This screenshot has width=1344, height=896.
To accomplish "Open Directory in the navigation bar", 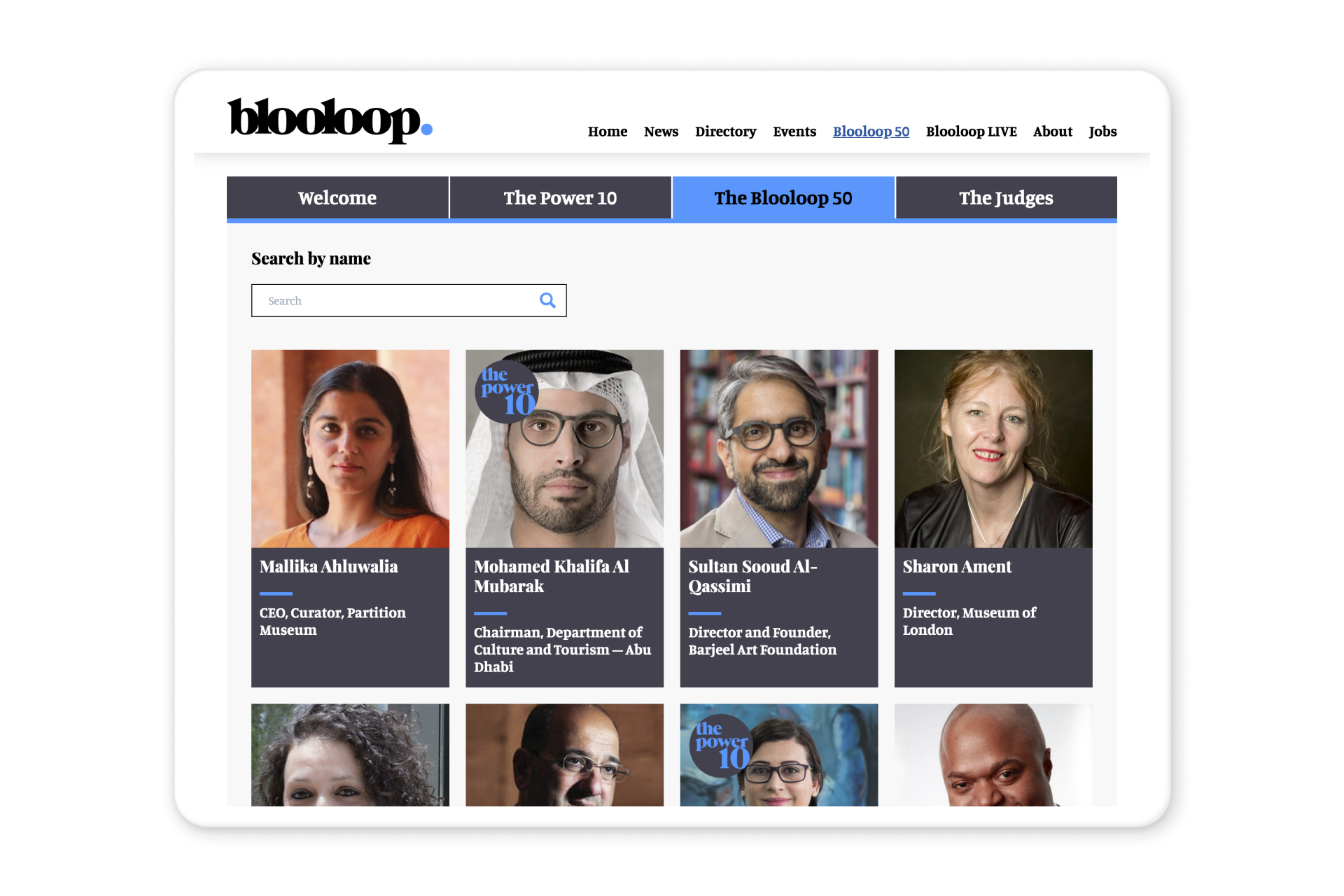I will [725, 132].
